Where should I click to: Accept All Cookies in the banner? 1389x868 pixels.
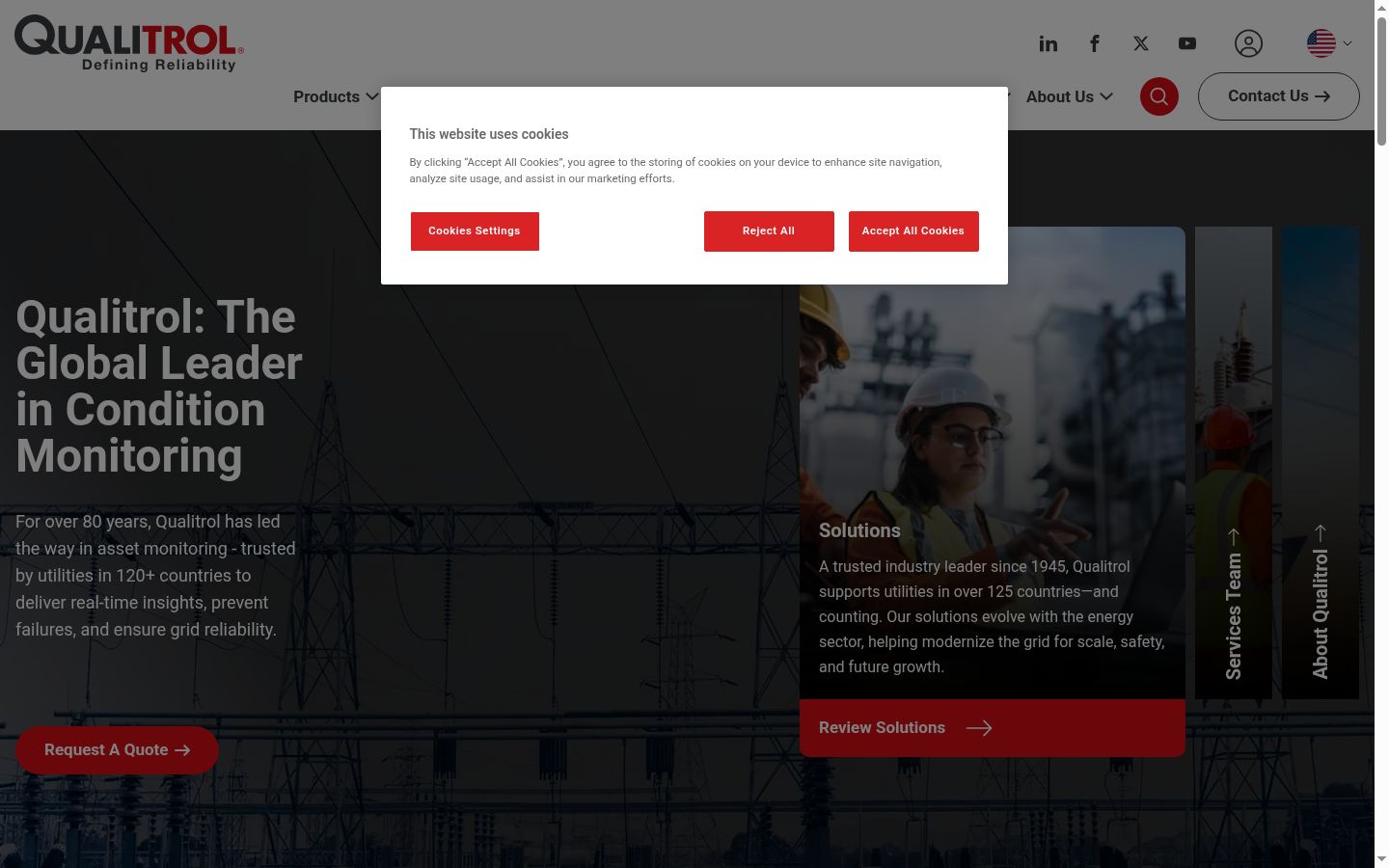click(913, 231)
